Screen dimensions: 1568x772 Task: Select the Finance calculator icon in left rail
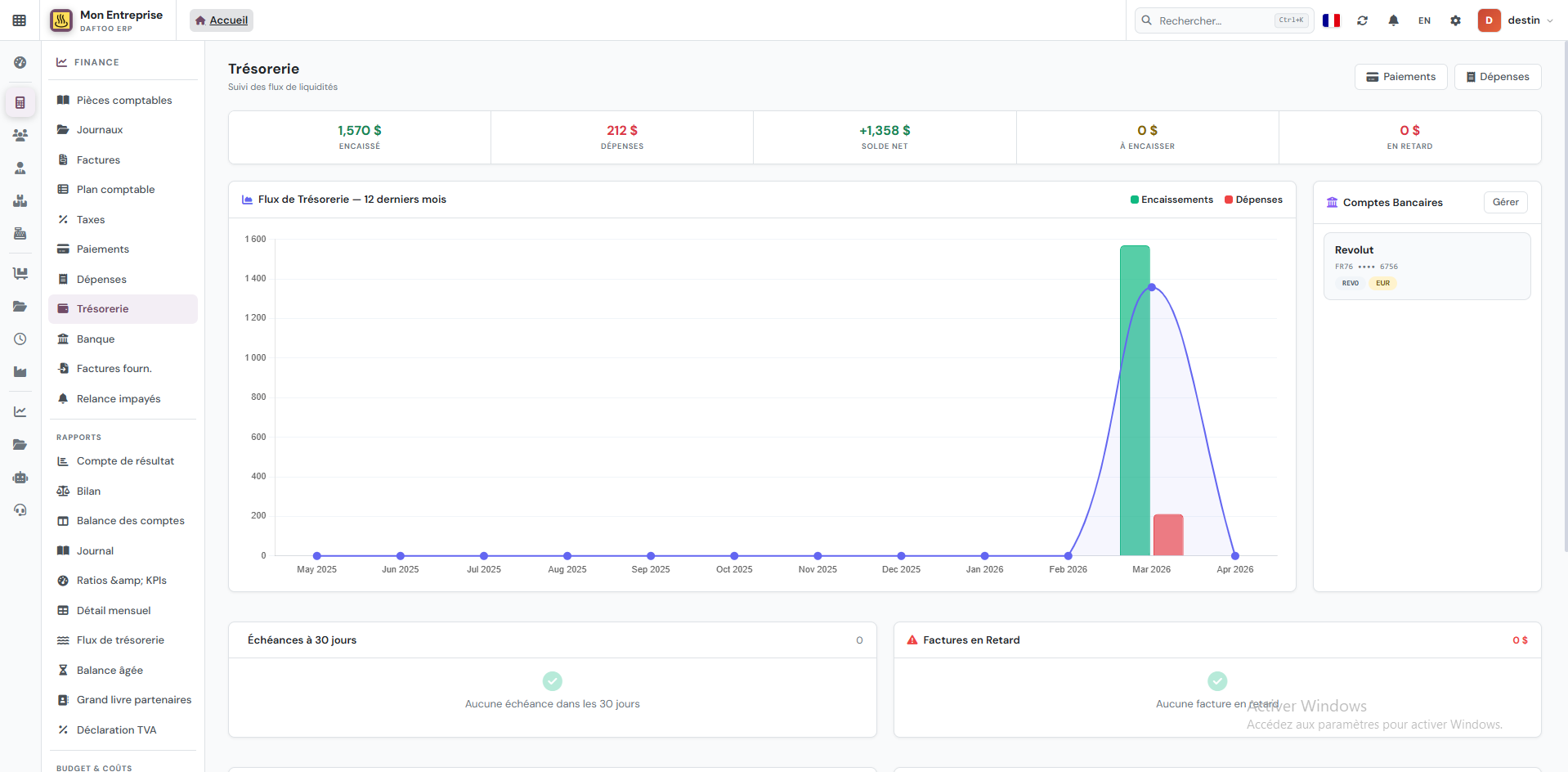tap(20, 101)
